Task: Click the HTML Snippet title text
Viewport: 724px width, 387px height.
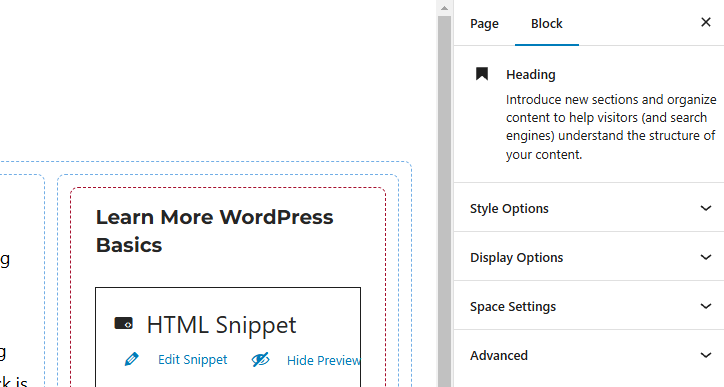Action: [221, 325]
